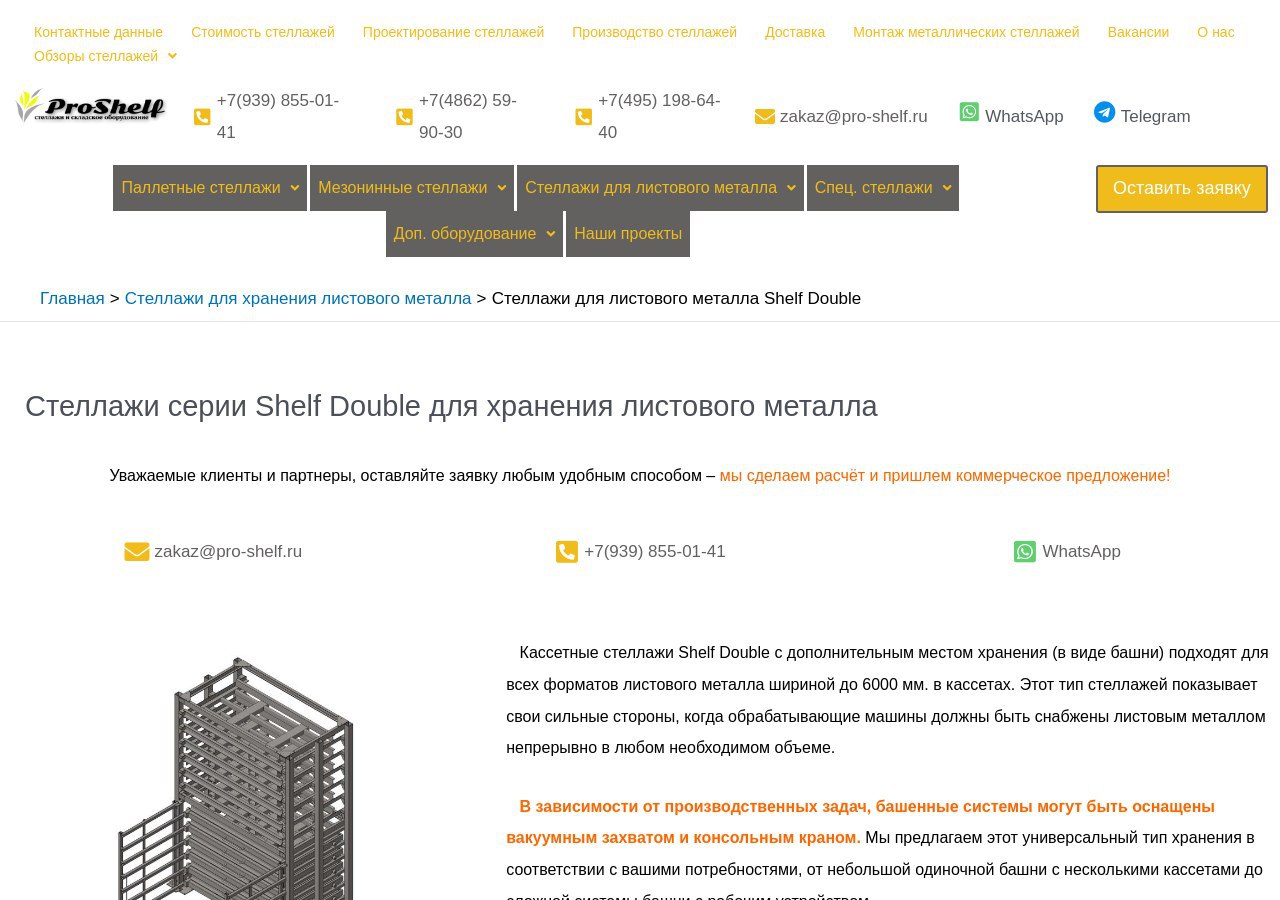This screenshot has height=900, width=1280.
Task: Open Проектирование стеллажей menu item
Action: 453,32
